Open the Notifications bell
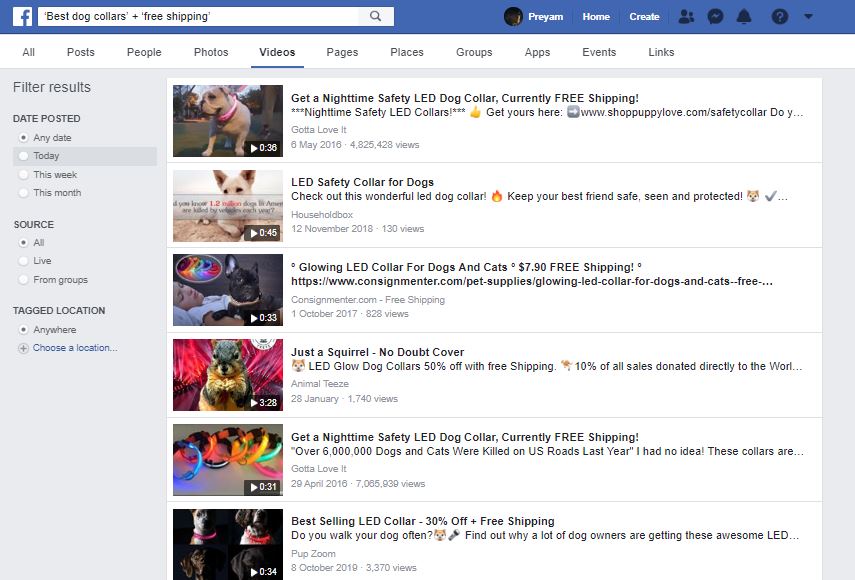Screen dimensions: 855x580 744,17
